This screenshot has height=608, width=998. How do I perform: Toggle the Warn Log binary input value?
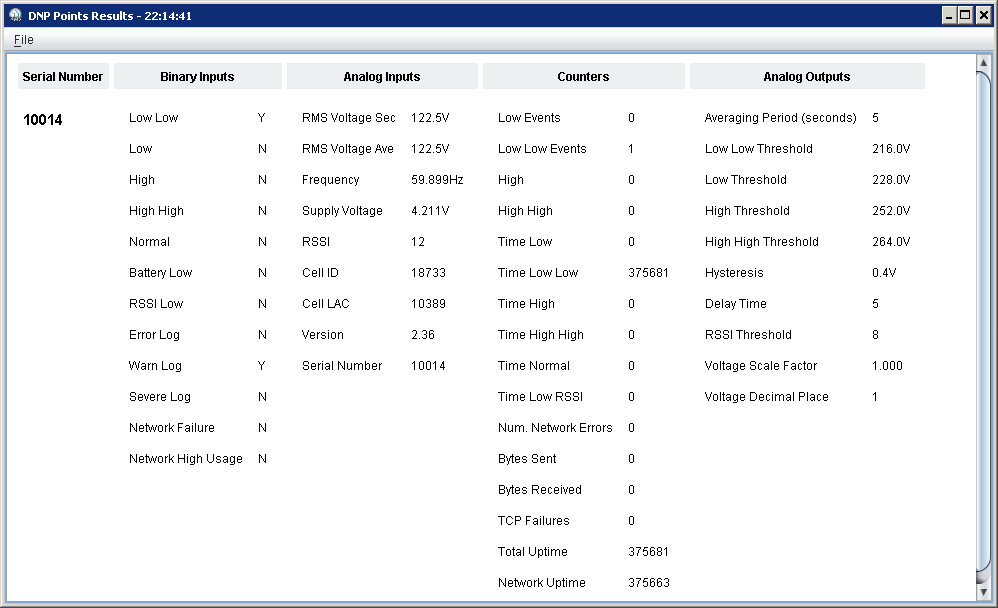tap(261, 365)
